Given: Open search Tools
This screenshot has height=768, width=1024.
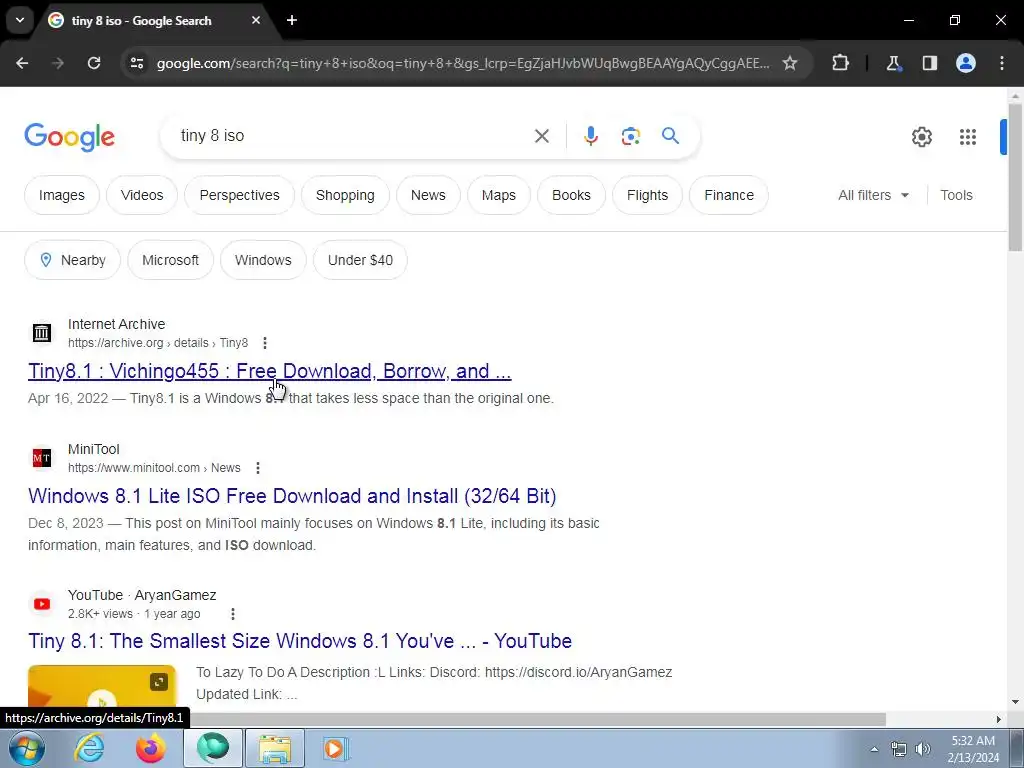Looking at the screenshot, I should point(956,195).
